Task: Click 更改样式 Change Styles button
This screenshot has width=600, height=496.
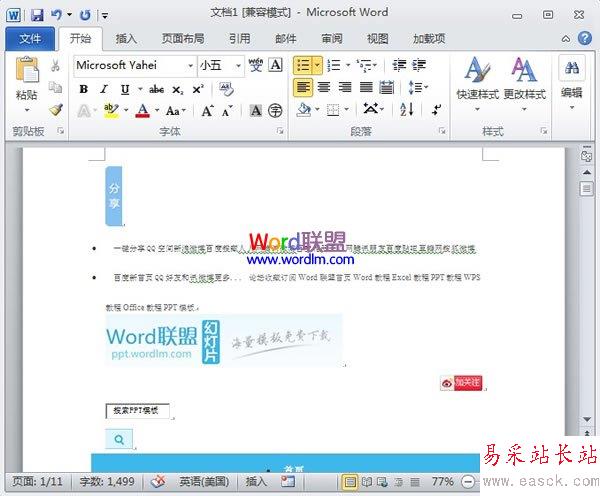Action: tap(524, 84)
